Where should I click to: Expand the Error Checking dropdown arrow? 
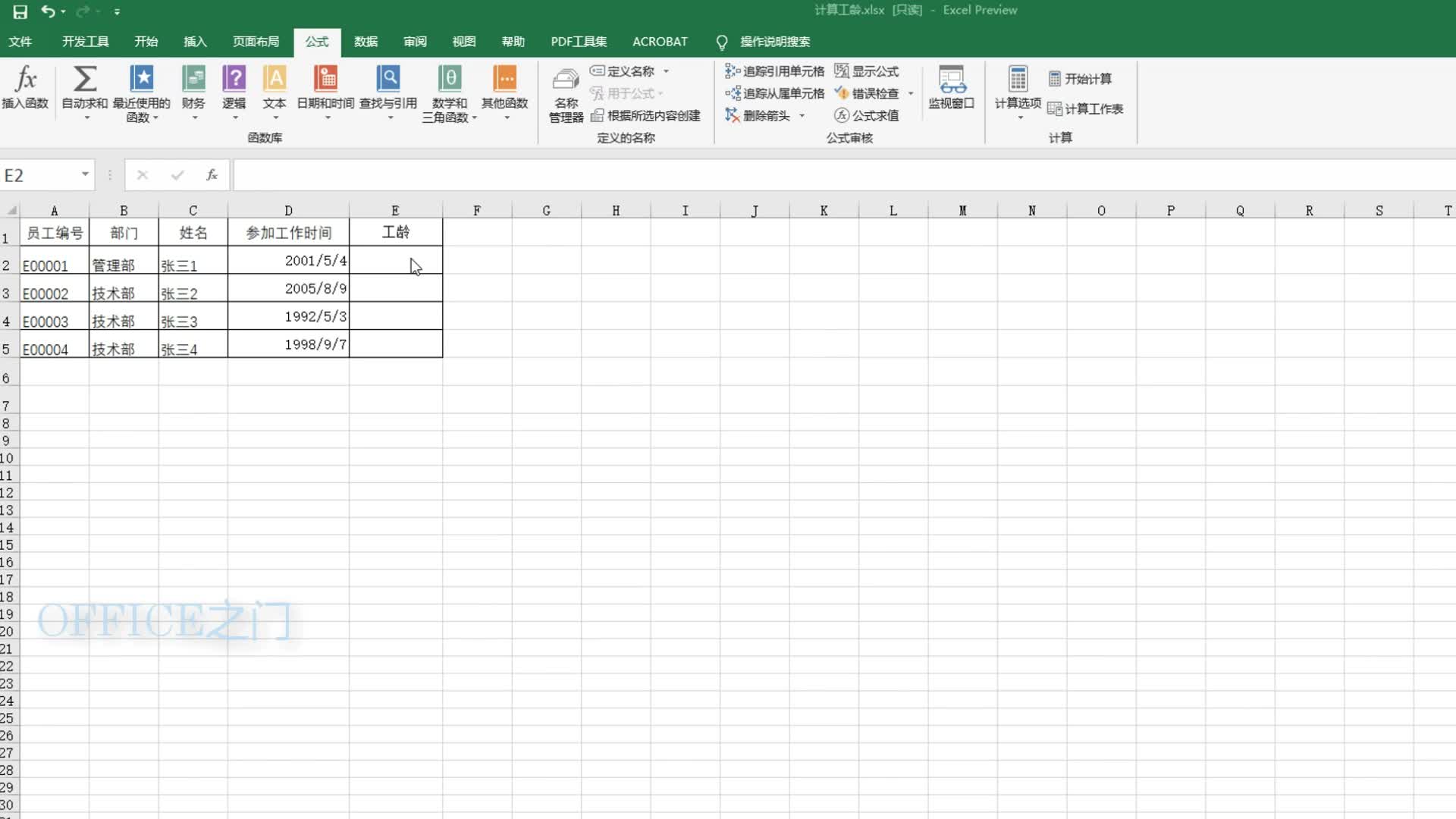pos(911,93)
